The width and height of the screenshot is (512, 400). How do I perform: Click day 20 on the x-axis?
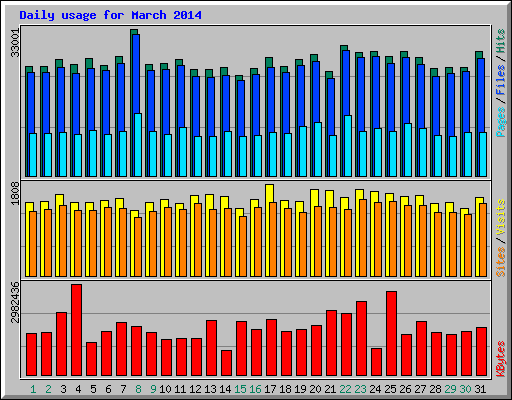click(315, 389)
